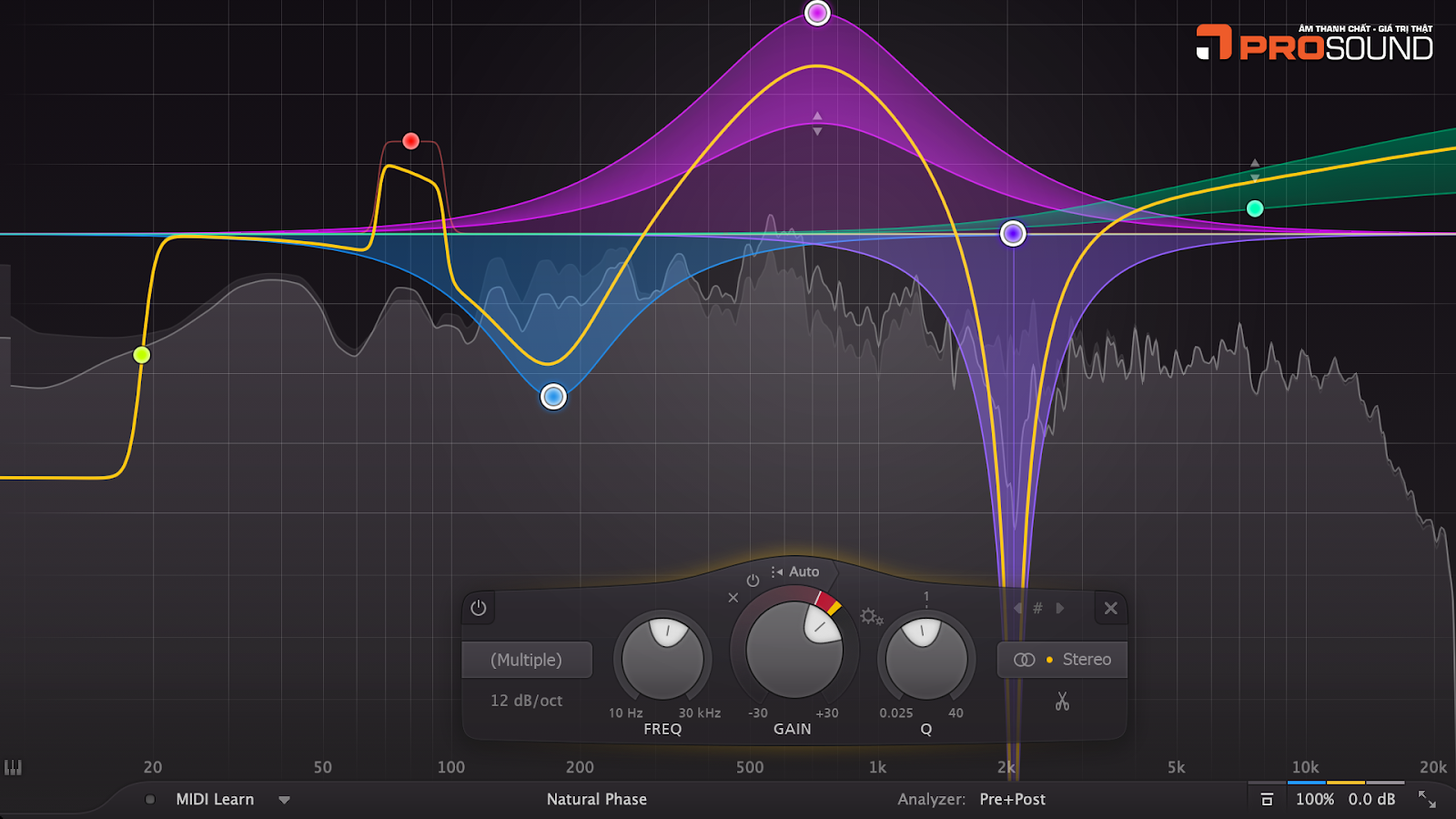
Task: Select the red EQ band node
Action: pos(410,141)
